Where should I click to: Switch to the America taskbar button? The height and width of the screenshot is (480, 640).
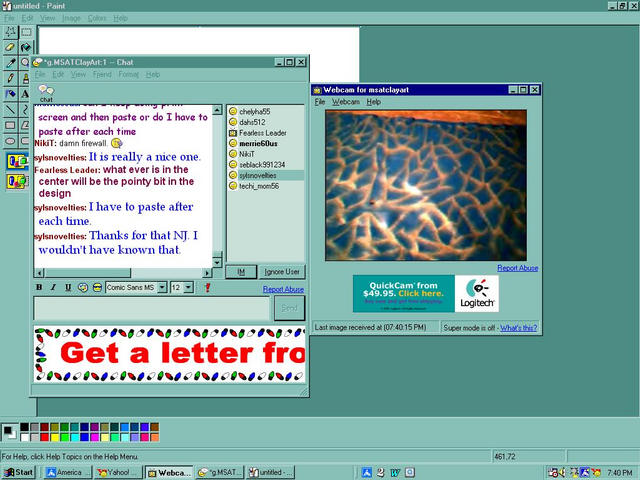pyautogui.click(x=67, y=473)
